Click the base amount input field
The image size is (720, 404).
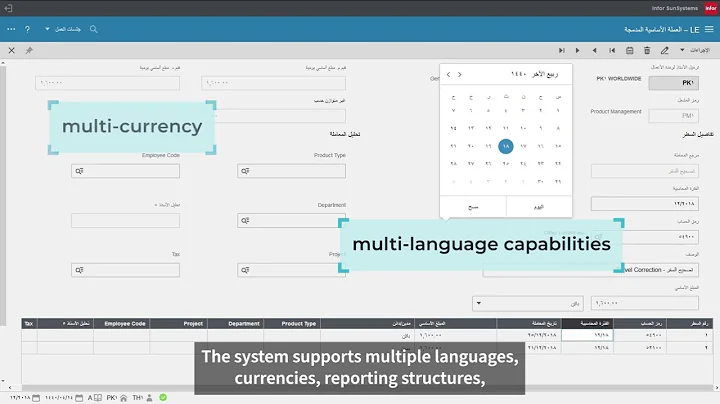pyautogui.click(x=645, y=303)
